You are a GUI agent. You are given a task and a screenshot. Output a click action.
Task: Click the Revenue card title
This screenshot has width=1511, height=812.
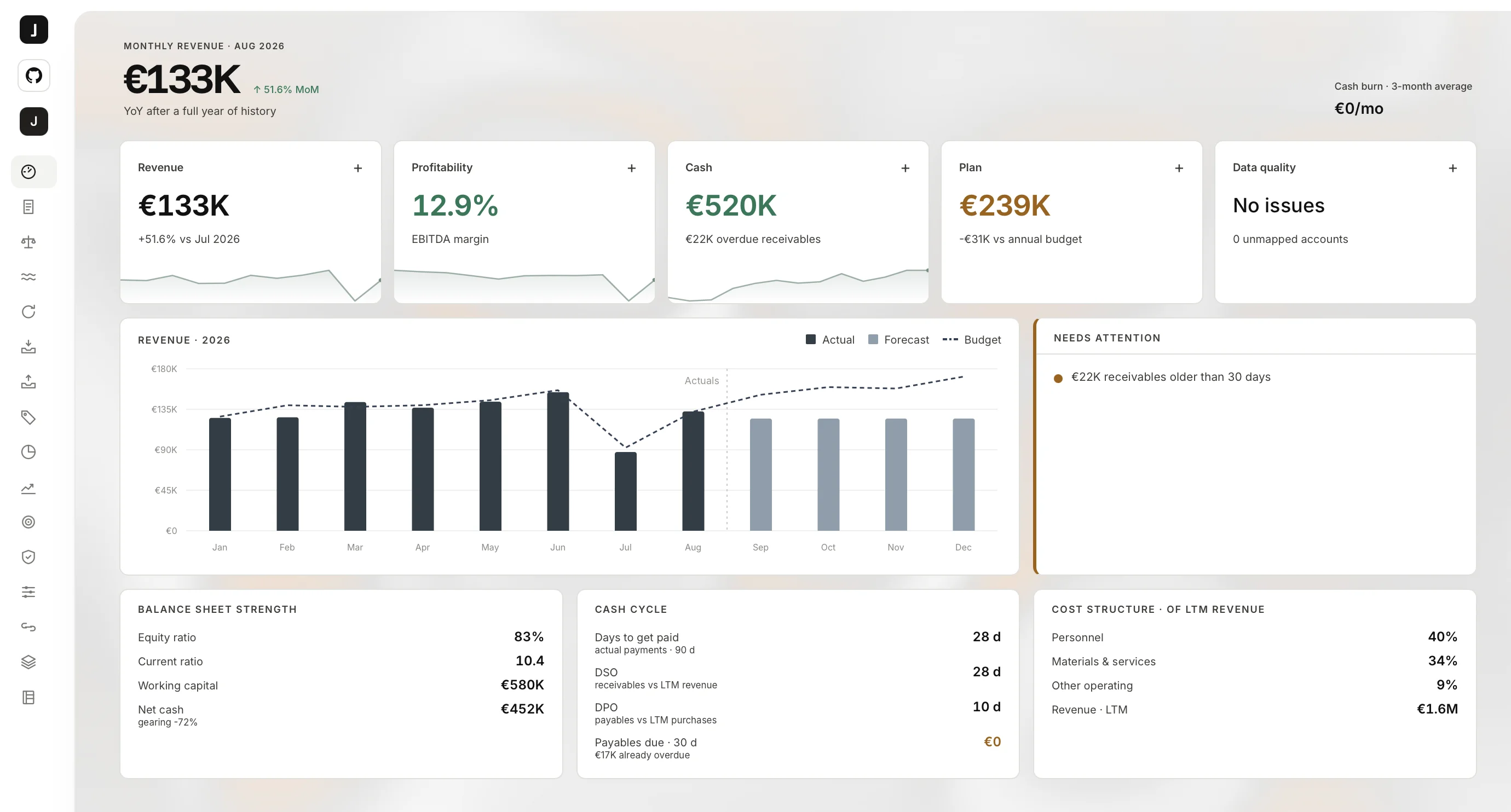pos(161,167)
